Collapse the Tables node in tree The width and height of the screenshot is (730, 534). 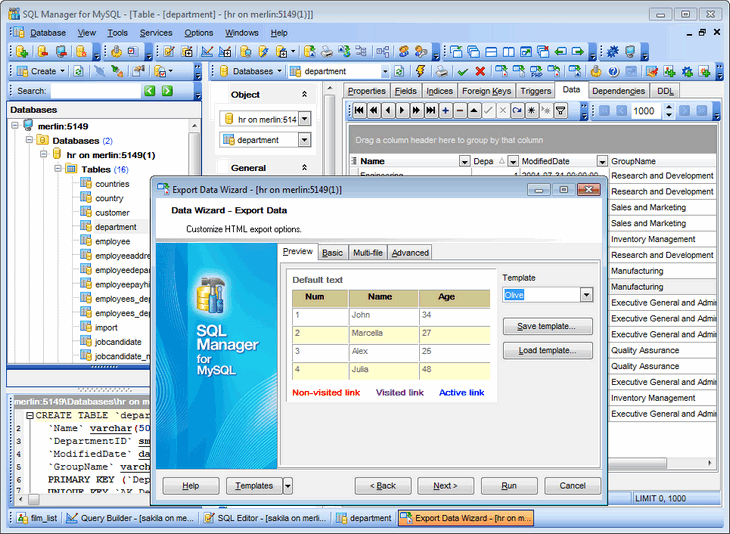pyautogui.click(x=57, y=170)
